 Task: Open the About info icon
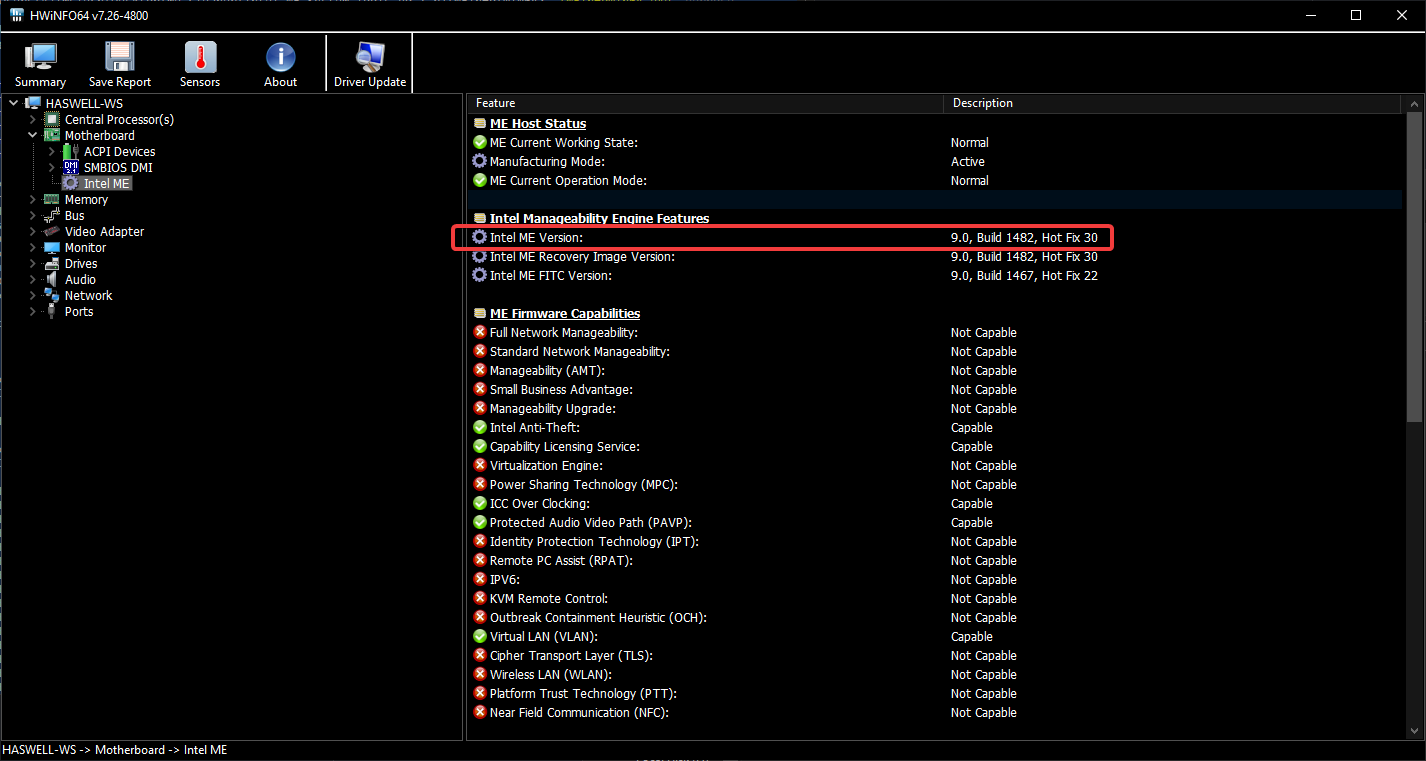[280, 56]
